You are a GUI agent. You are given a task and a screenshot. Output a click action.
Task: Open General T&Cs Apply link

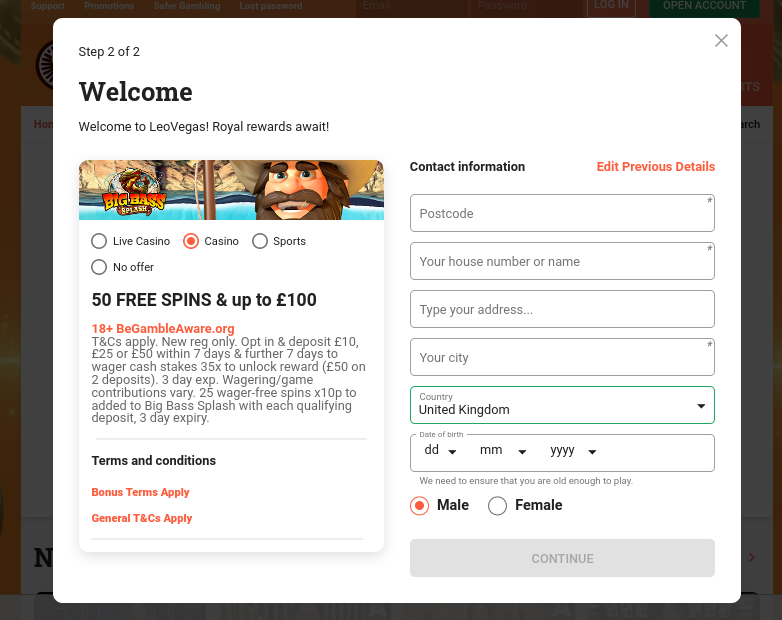(142, 518)
